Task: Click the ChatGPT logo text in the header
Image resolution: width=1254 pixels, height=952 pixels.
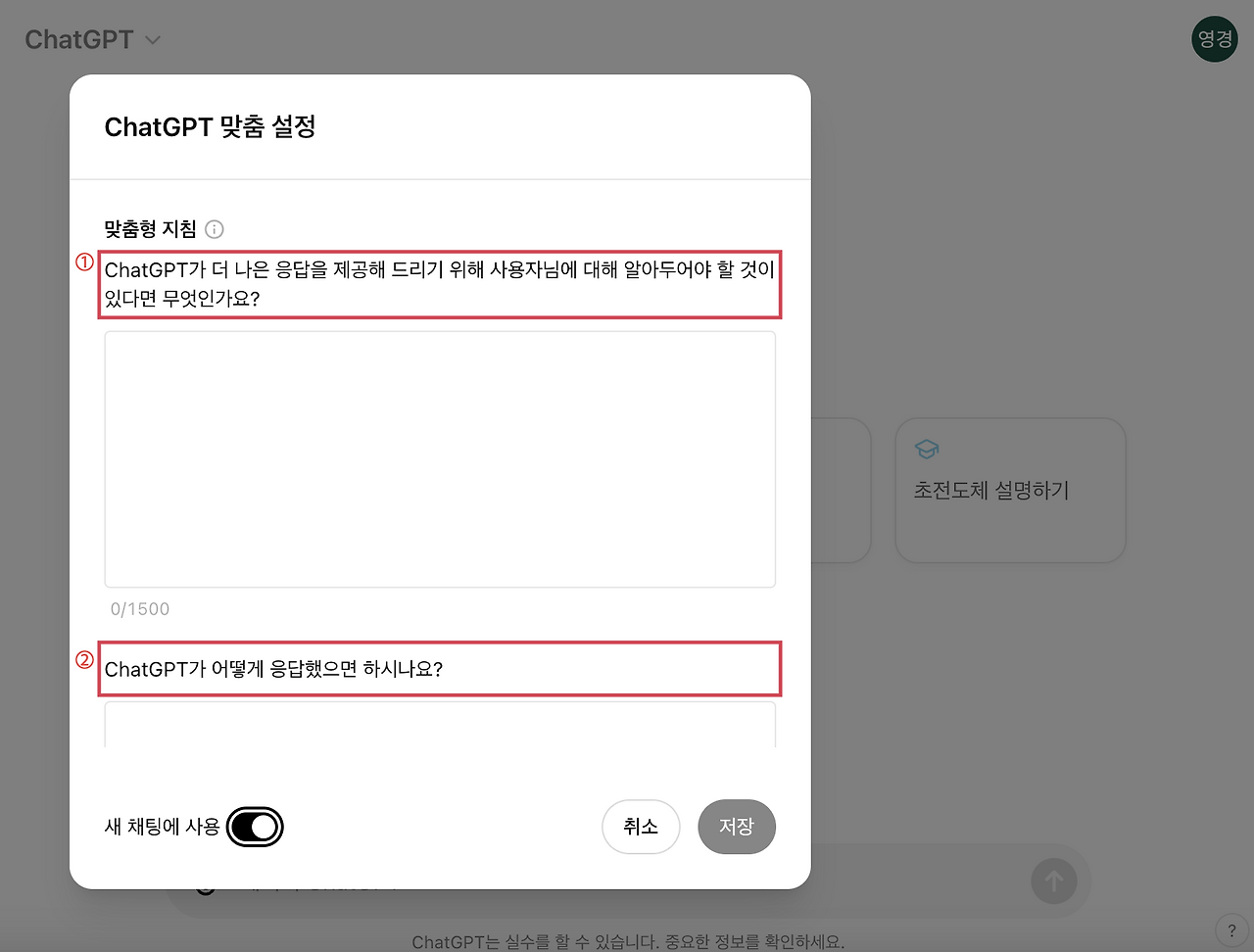Action: (x=79, y=39)
